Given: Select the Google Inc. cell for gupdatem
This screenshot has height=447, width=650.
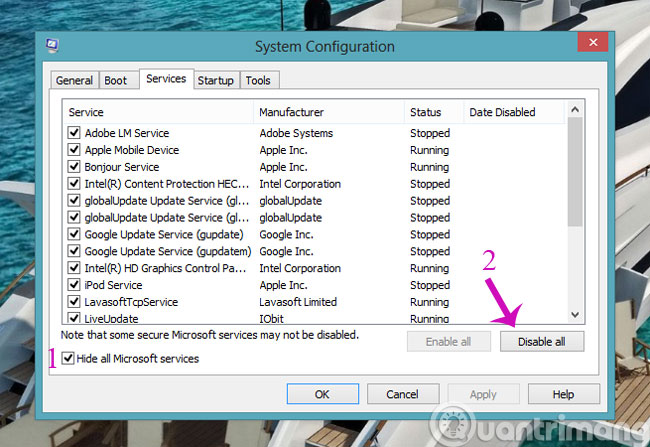Looking at the screenshot, I should (x=286, y=251).
